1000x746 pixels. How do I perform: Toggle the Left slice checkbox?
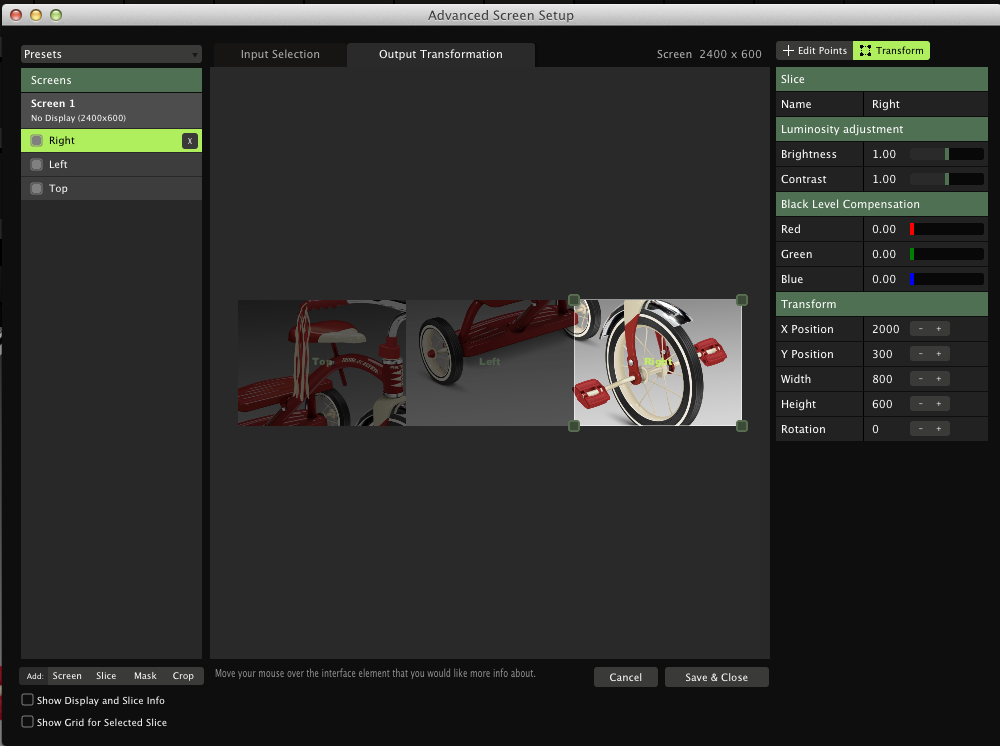coord(37,165)
